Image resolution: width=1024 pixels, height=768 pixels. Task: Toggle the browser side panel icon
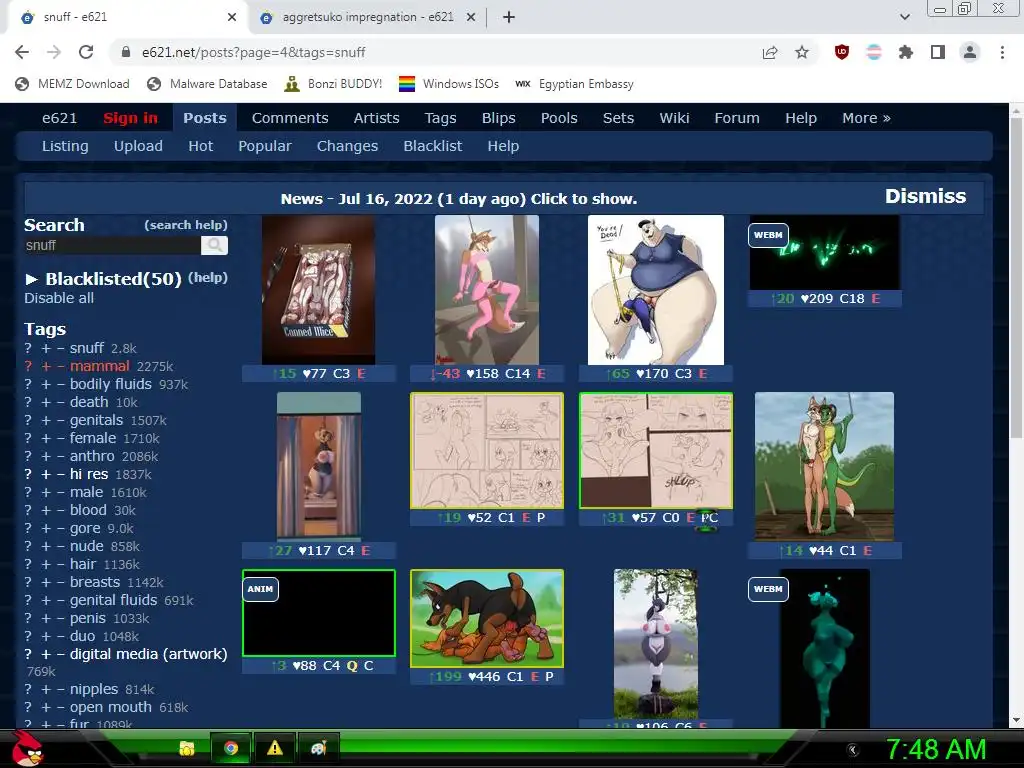pos(938,52)
